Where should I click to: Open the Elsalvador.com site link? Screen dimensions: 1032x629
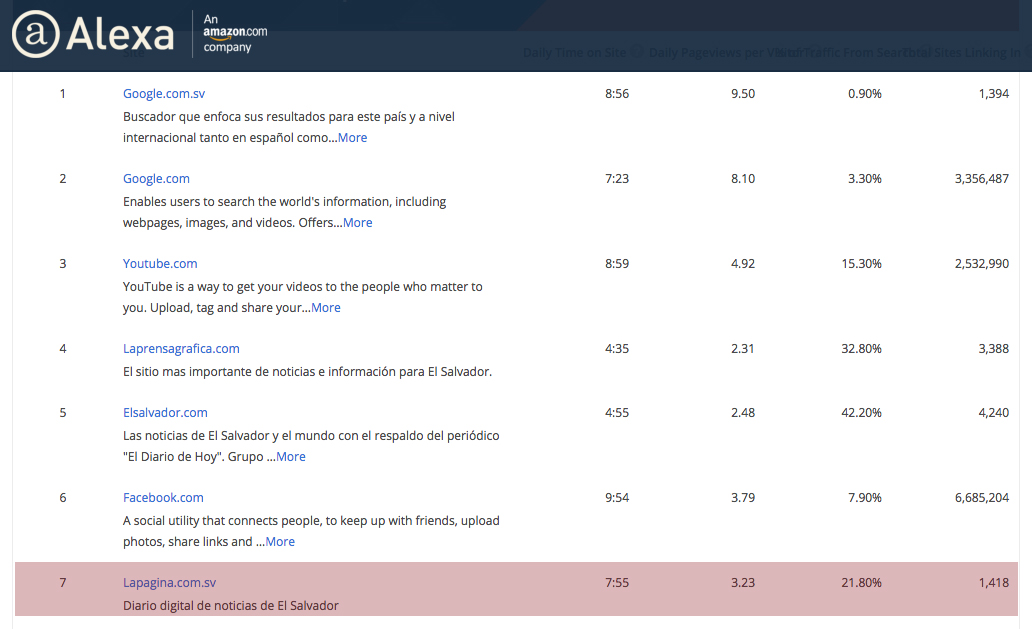[x=165, y=413]
